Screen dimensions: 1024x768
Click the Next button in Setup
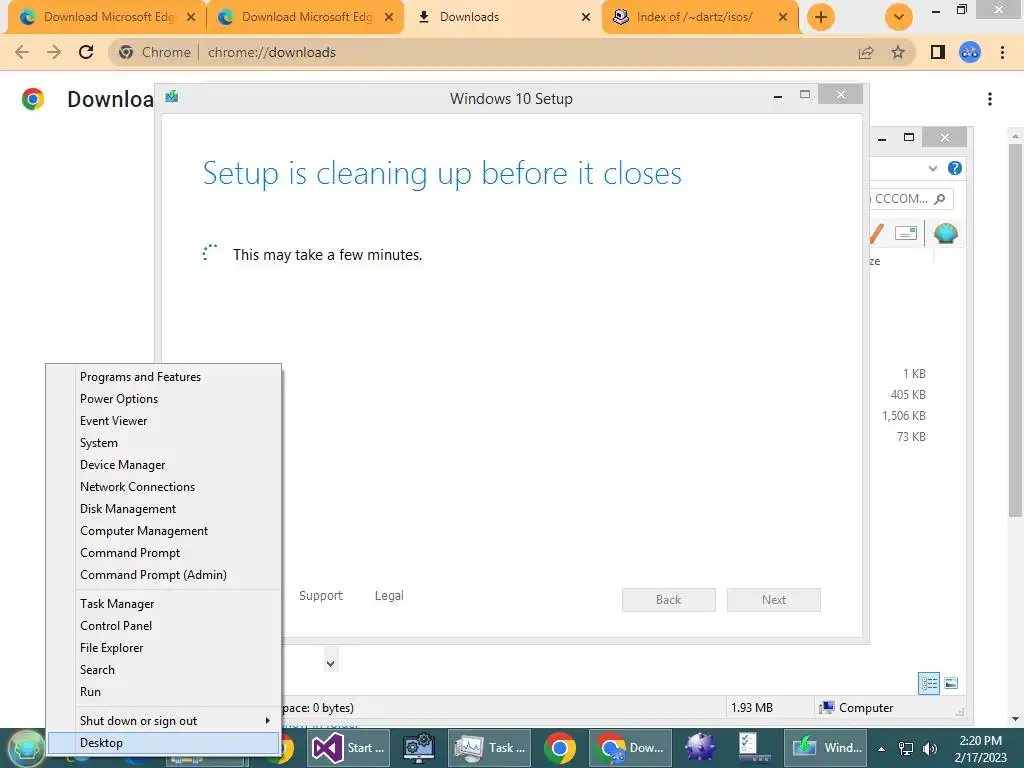click(774, 600)
